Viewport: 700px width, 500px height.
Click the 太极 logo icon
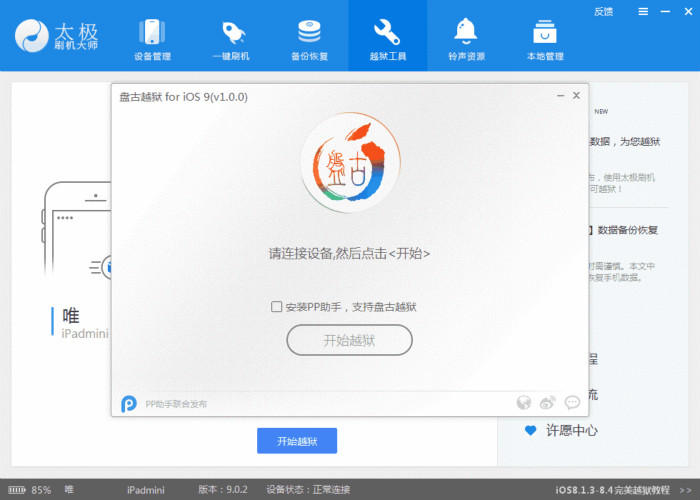pos(31,36)
